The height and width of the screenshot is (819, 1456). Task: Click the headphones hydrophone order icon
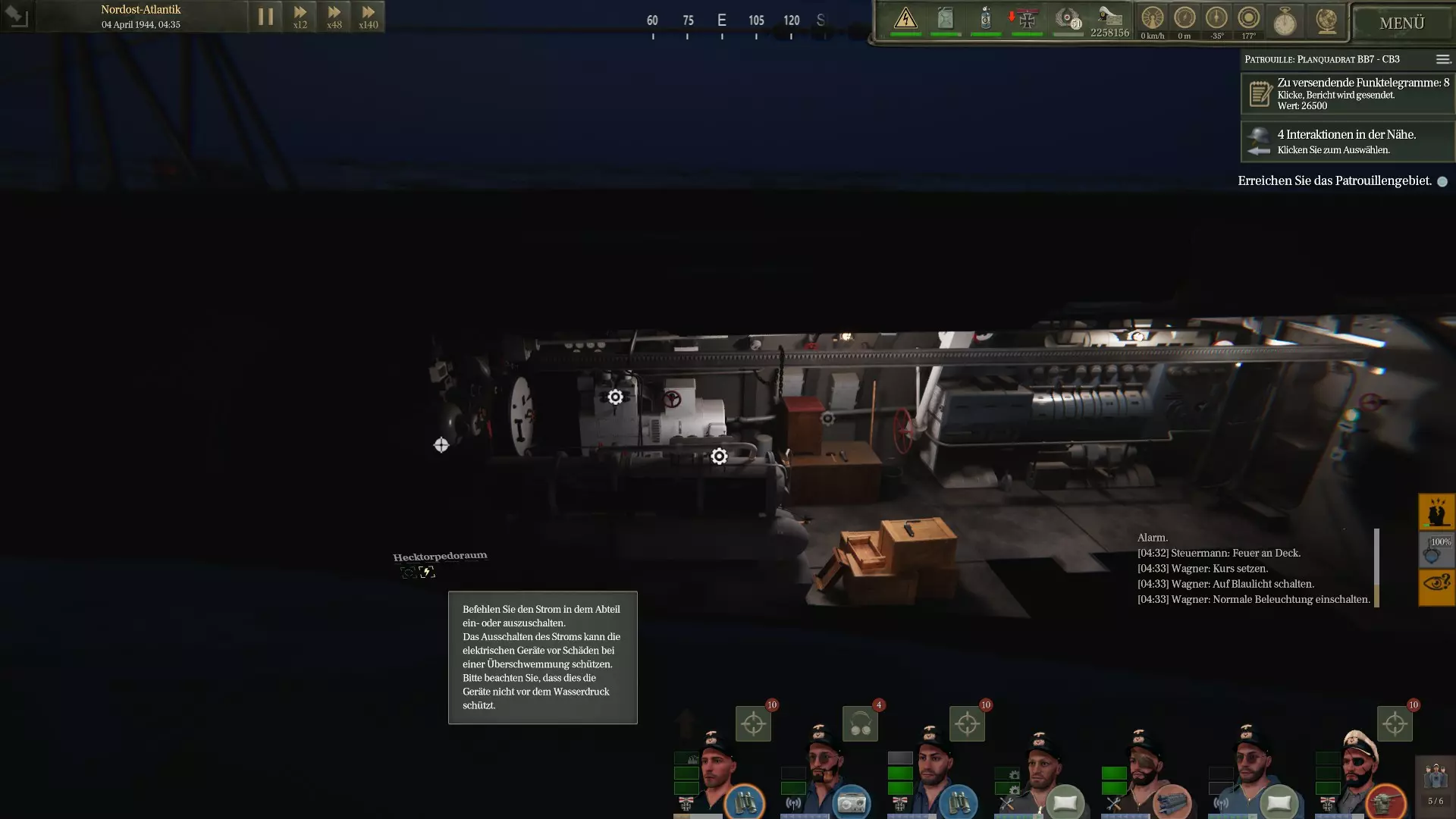coord(860,724)
